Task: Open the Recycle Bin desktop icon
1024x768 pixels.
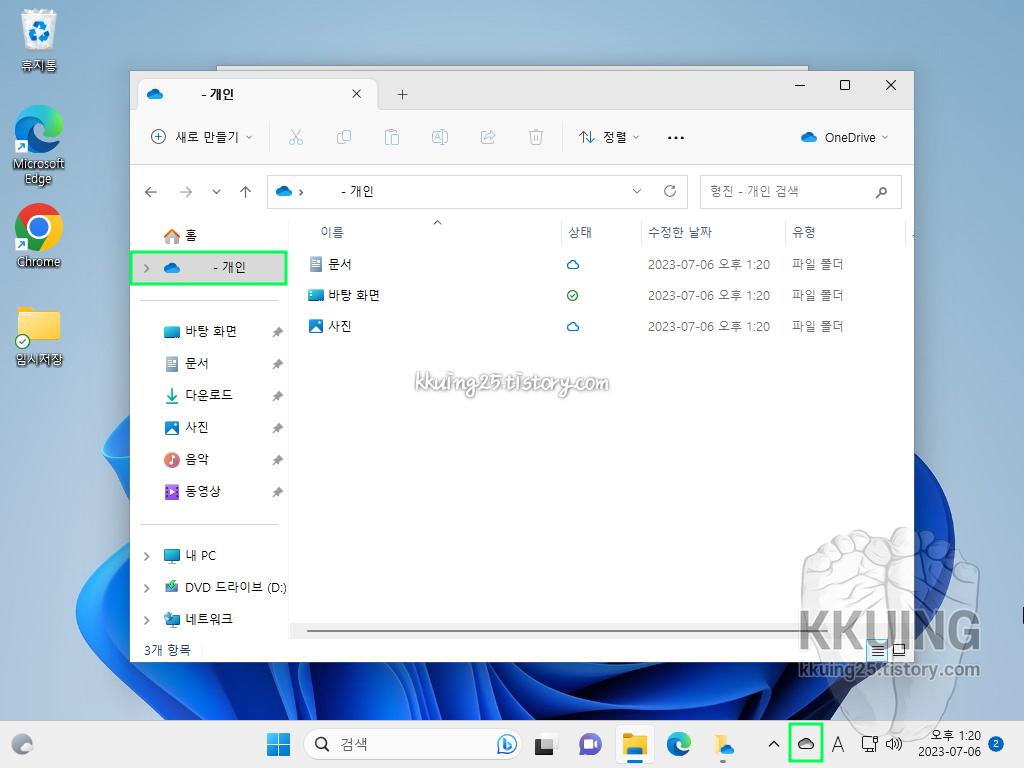Action: pyautogui.click(x=39, y=40)
